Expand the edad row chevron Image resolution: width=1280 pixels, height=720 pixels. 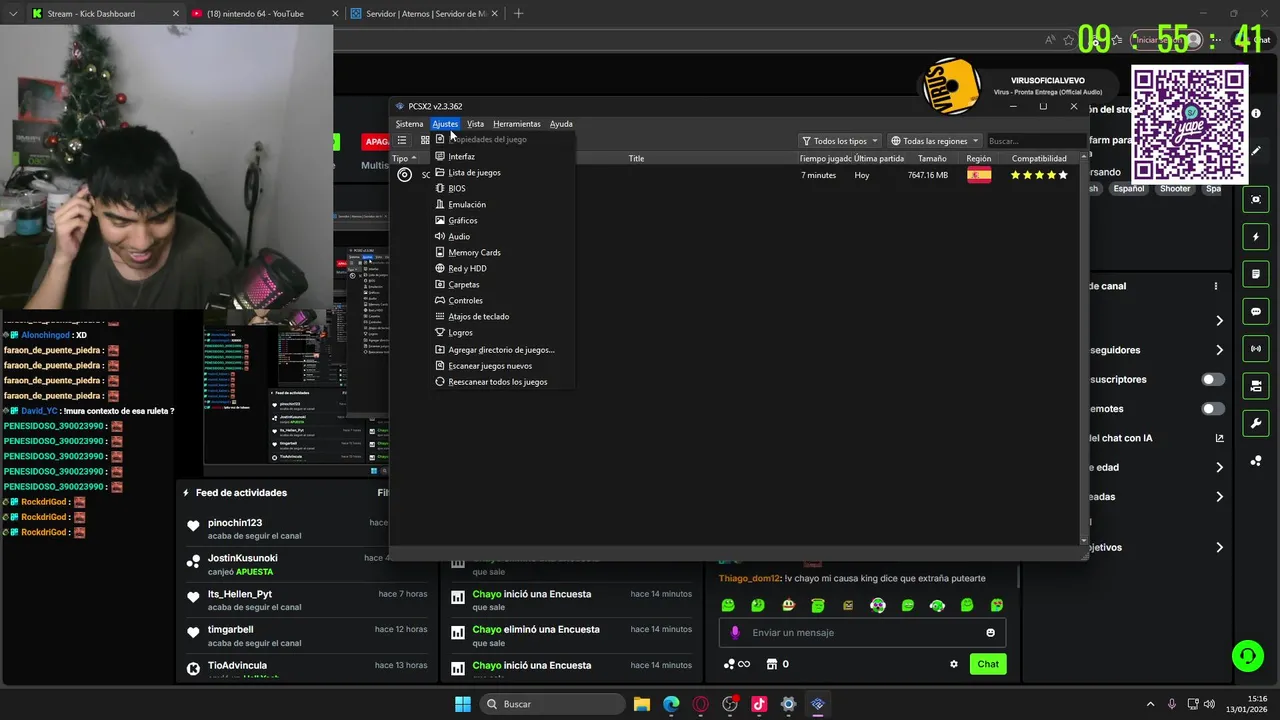(1219, 467)
